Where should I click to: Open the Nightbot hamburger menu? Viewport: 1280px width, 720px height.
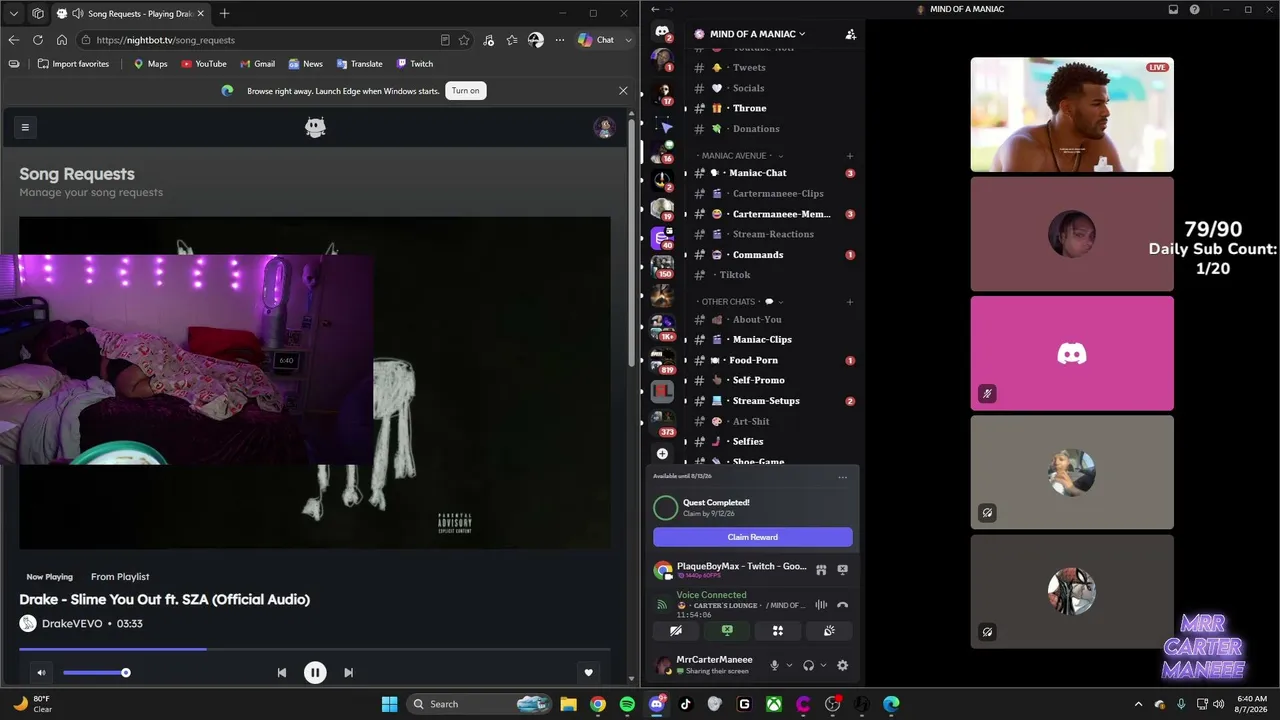pos(25,127)
